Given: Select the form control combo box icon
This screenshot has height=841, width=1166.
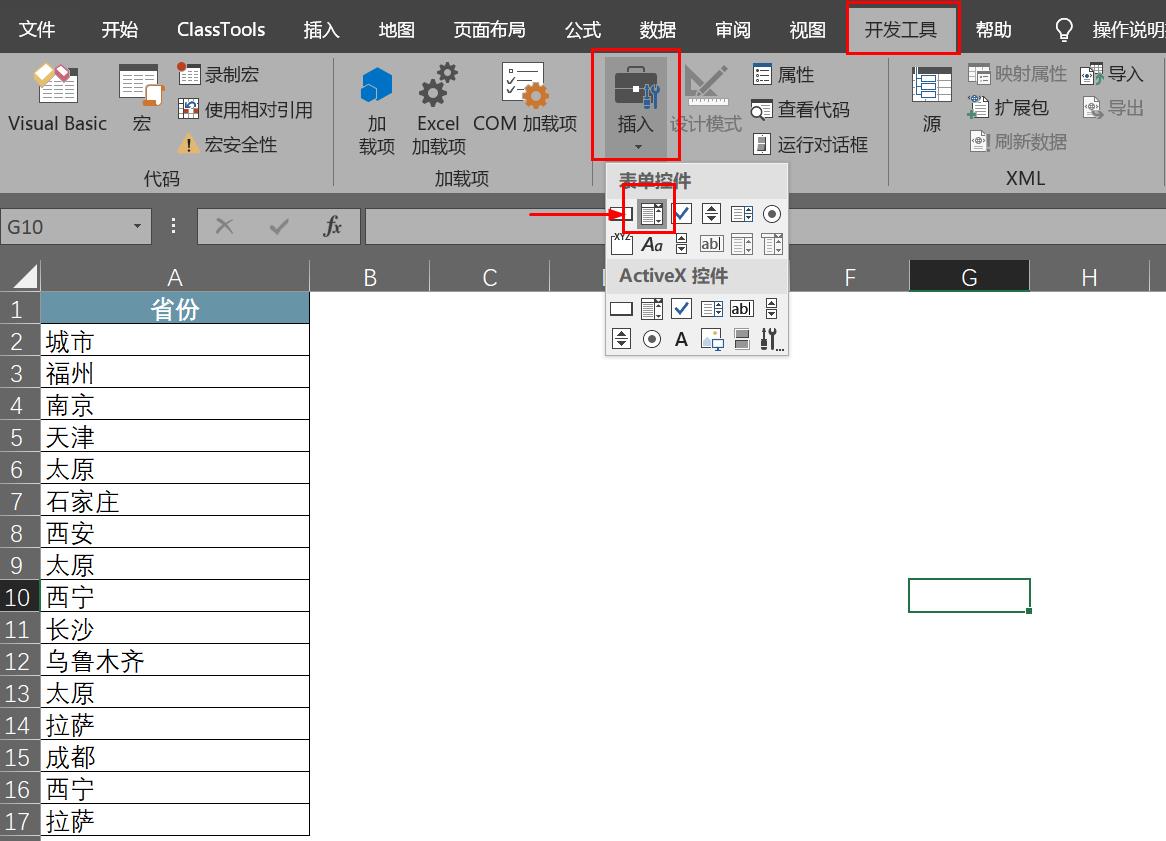Looking at the screenshot, I should [651, 214].
